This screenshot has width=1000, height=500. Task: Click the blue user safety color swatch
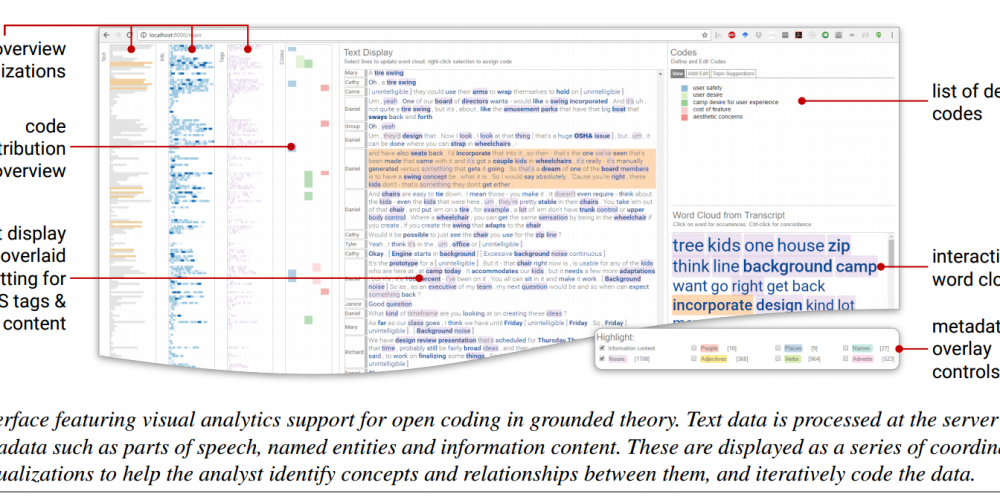pos(683,87)
